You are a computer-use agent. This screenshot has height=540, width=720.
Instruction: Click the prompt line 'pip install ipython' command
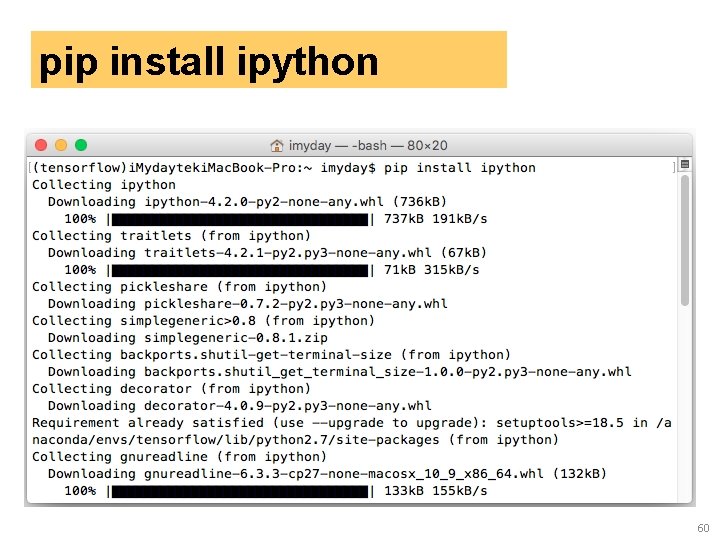click(460, 168)
